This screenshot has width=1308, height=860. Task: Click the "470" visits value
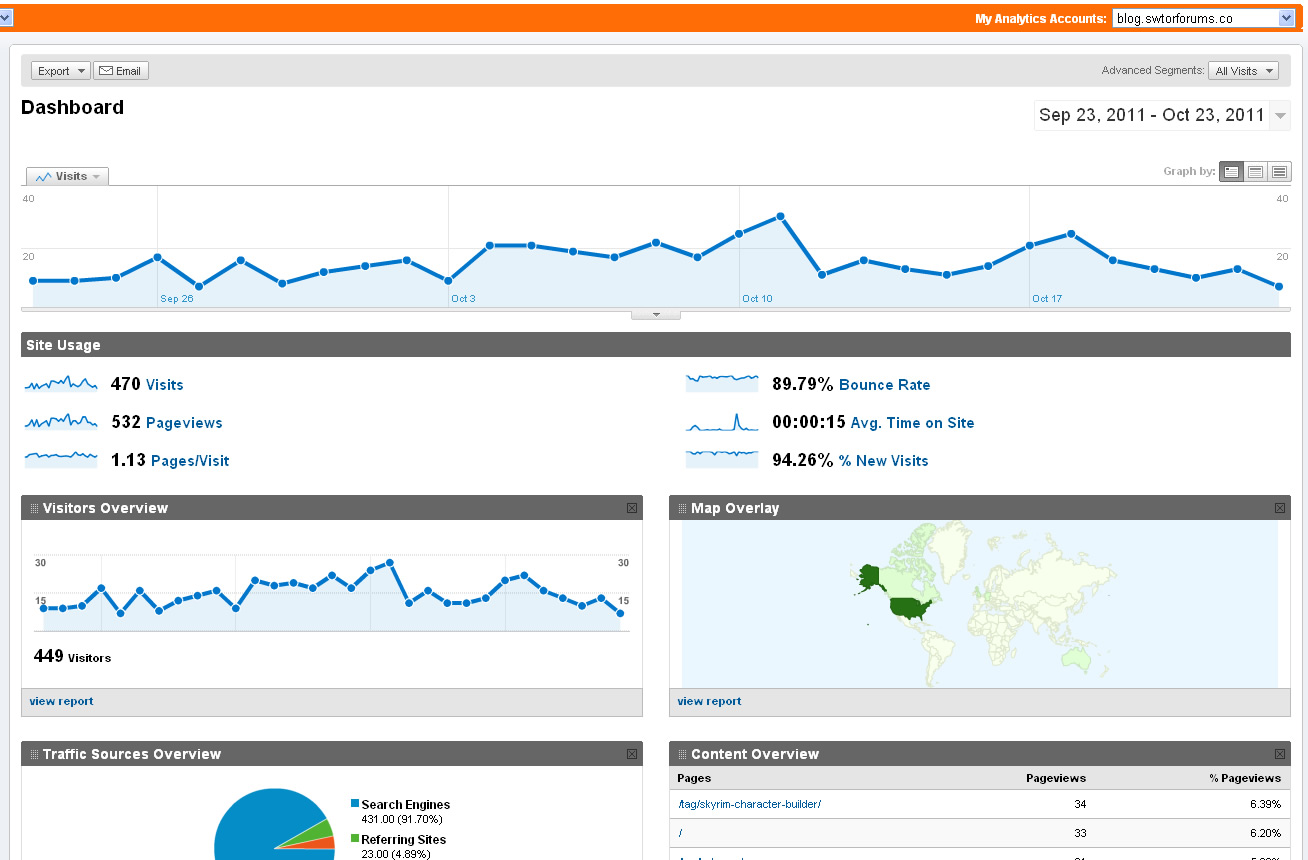[x=126, y=384]
